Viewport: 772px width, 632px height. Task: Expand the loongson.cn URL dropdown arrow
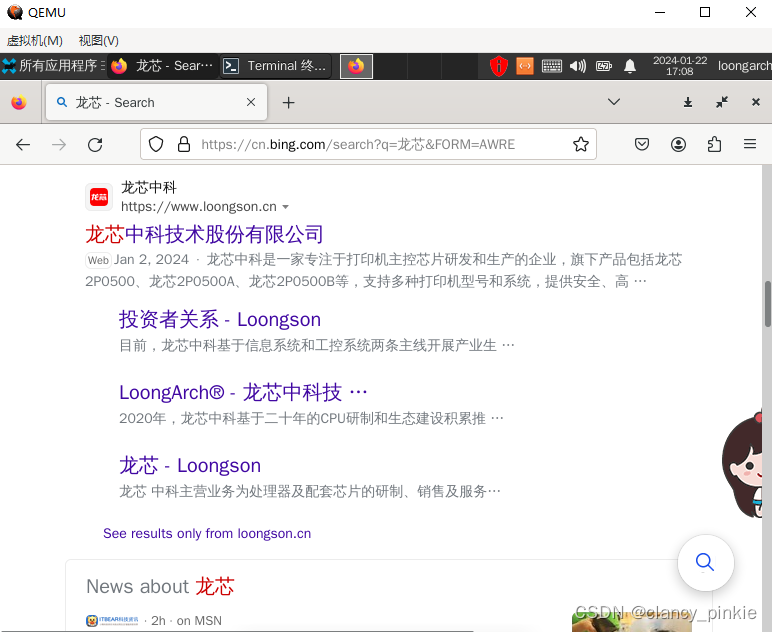coord(286,207)
